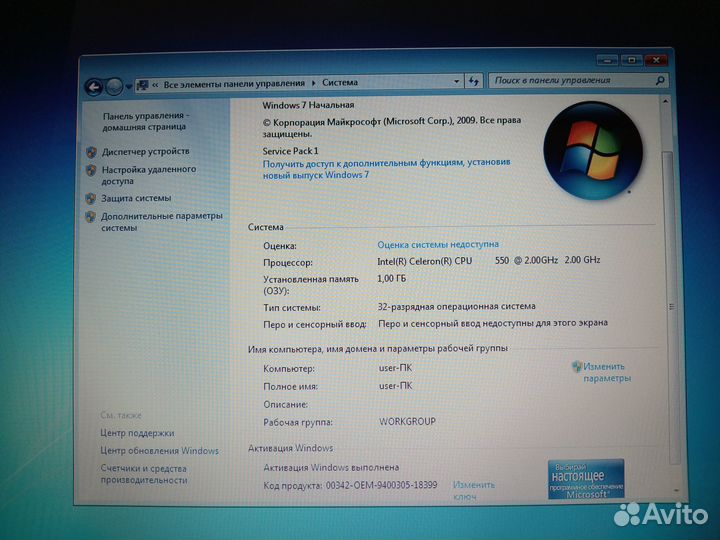Click the genuine Microsoft software badge
Screen dimensions: 720x540
[586, 479]
